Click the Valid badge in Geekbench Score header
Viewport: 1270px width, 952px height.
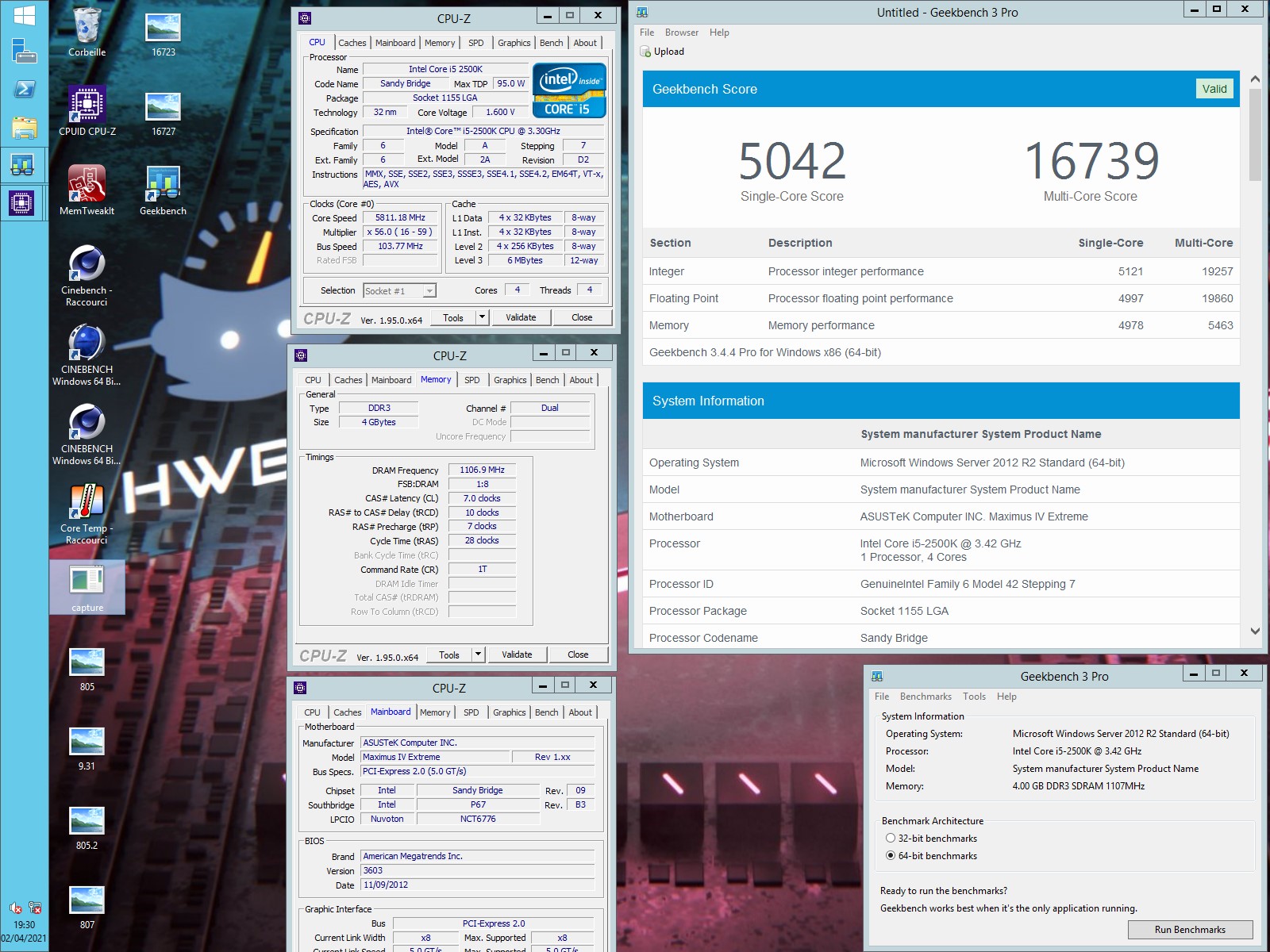(1214, 89)
